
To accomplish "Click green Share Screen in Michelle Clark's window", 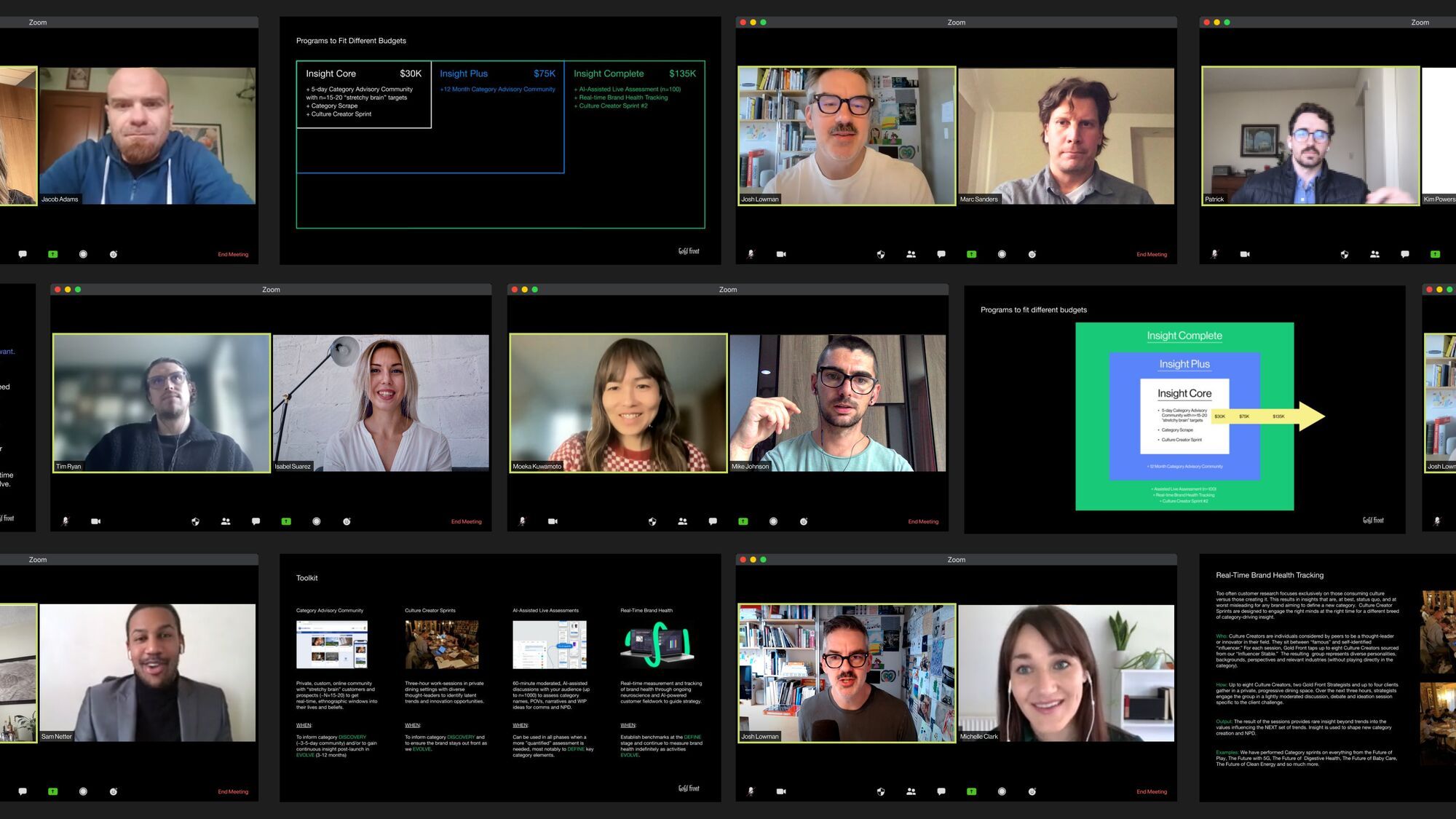I will (971, 791).
